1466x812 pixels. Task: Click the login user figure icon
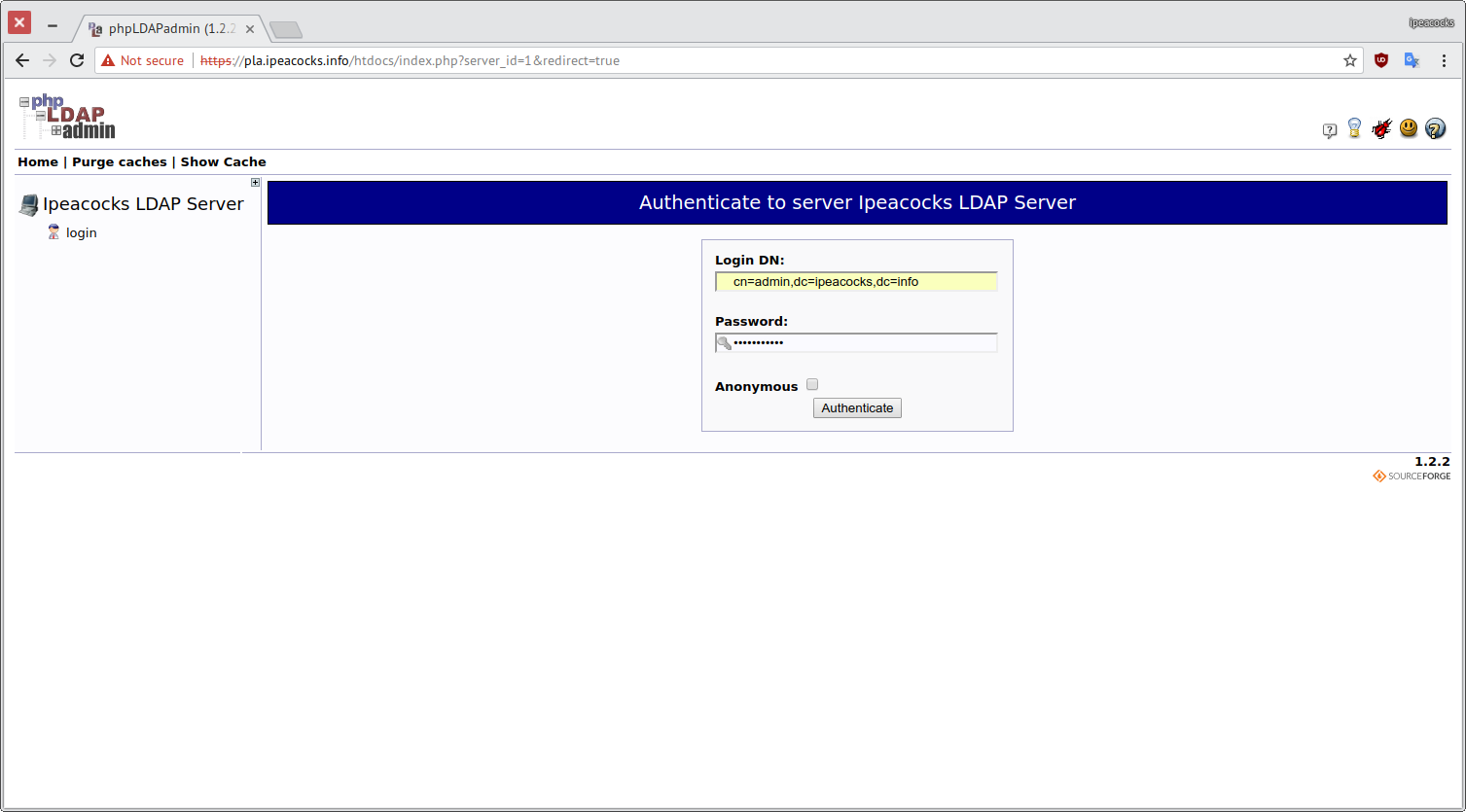[x=54, y=231]
